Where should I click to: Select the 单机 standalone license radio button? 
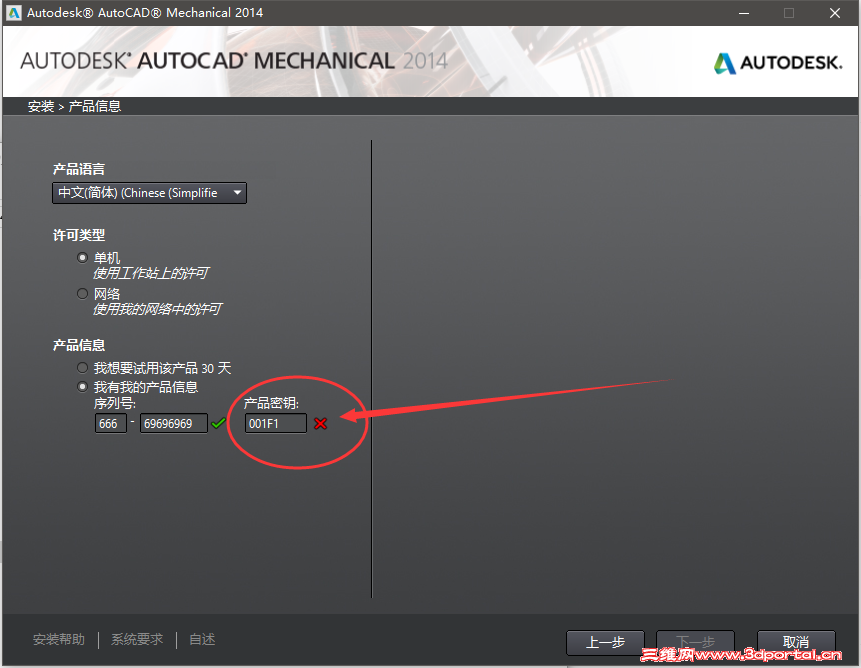pos(82,257)
